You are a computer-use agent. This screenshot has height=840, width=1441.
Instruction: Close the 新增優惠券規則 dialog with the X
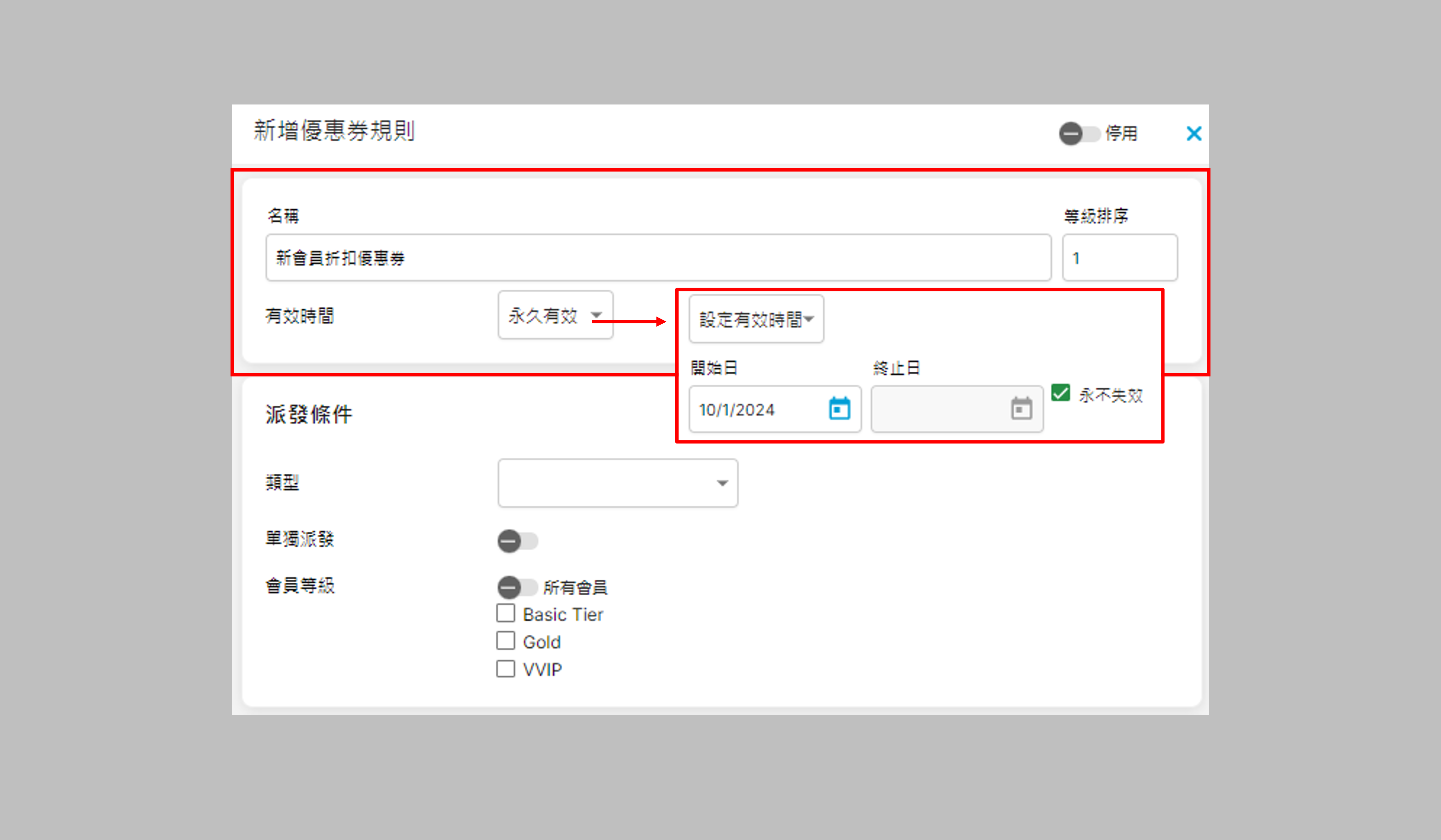[1193, 134]
